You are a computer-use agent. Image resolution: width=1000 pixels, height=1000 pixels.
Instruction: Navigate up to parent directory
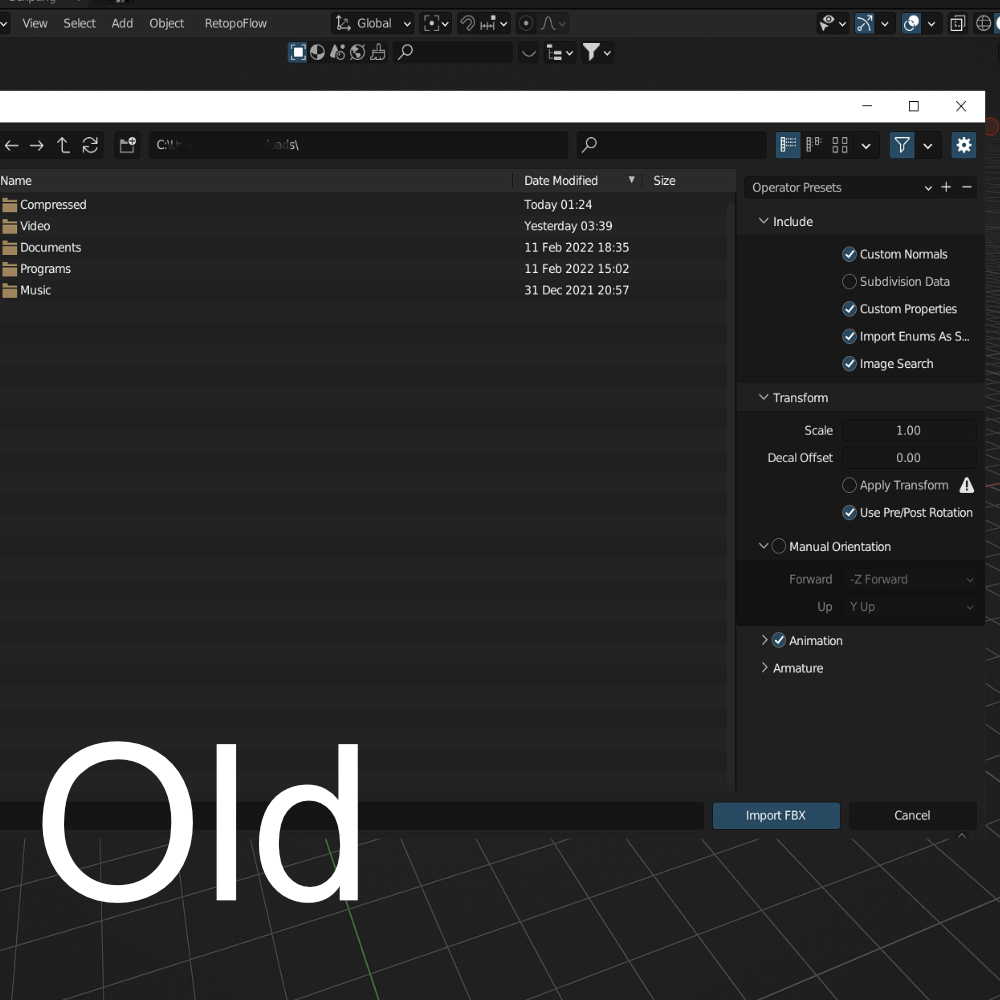[63, 145]
